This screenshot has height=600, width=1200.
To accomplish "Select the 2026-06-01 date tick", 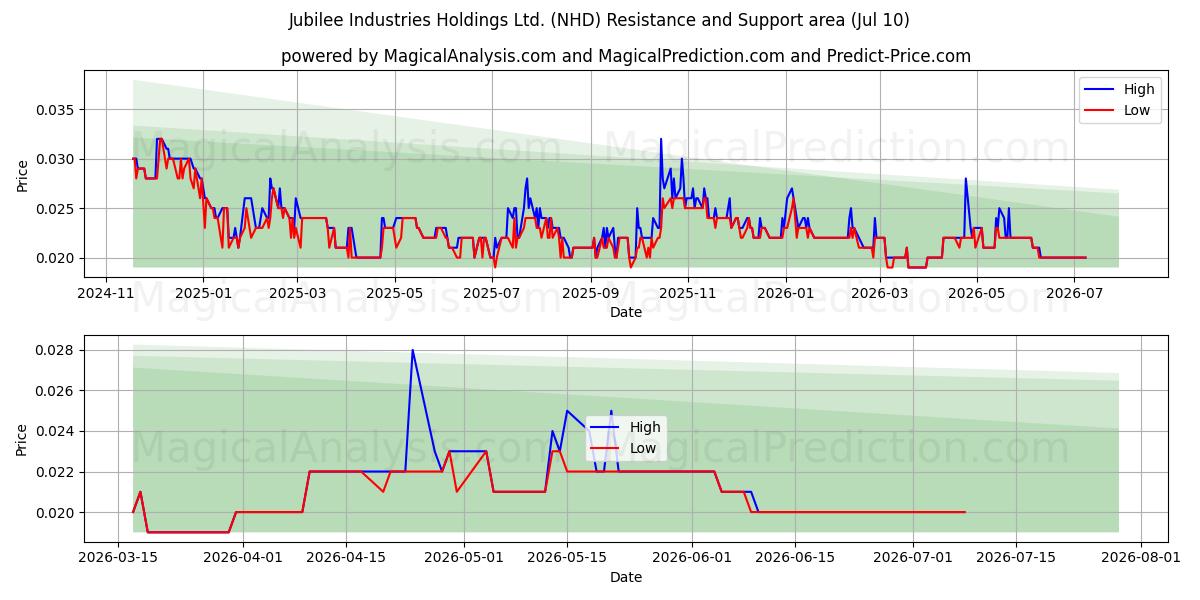I will click(x=692, y=557).
